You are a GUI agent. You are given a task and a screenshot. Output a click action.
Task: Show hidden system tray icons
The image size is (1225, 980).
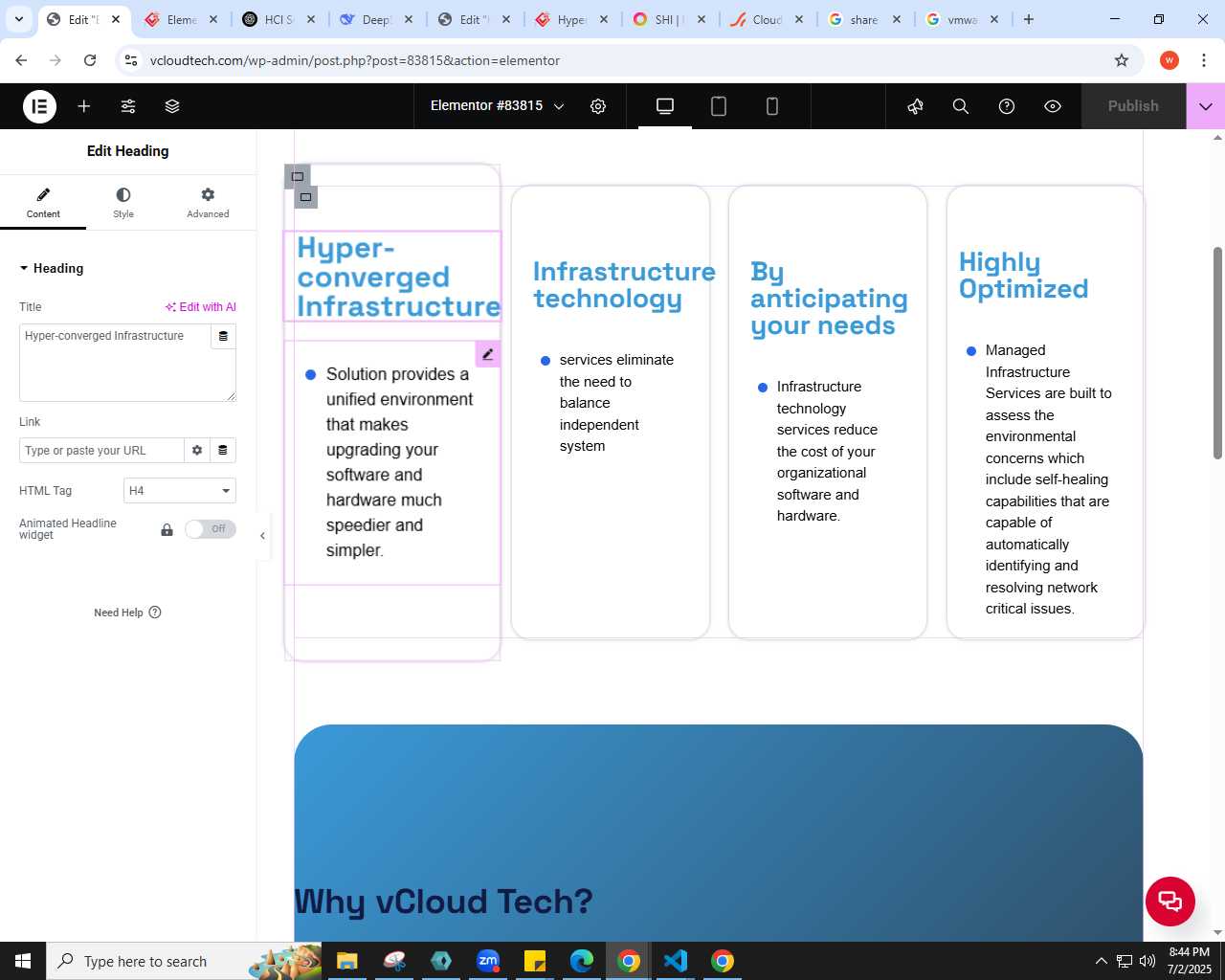pyautogui.click(x=1101, y=961)
